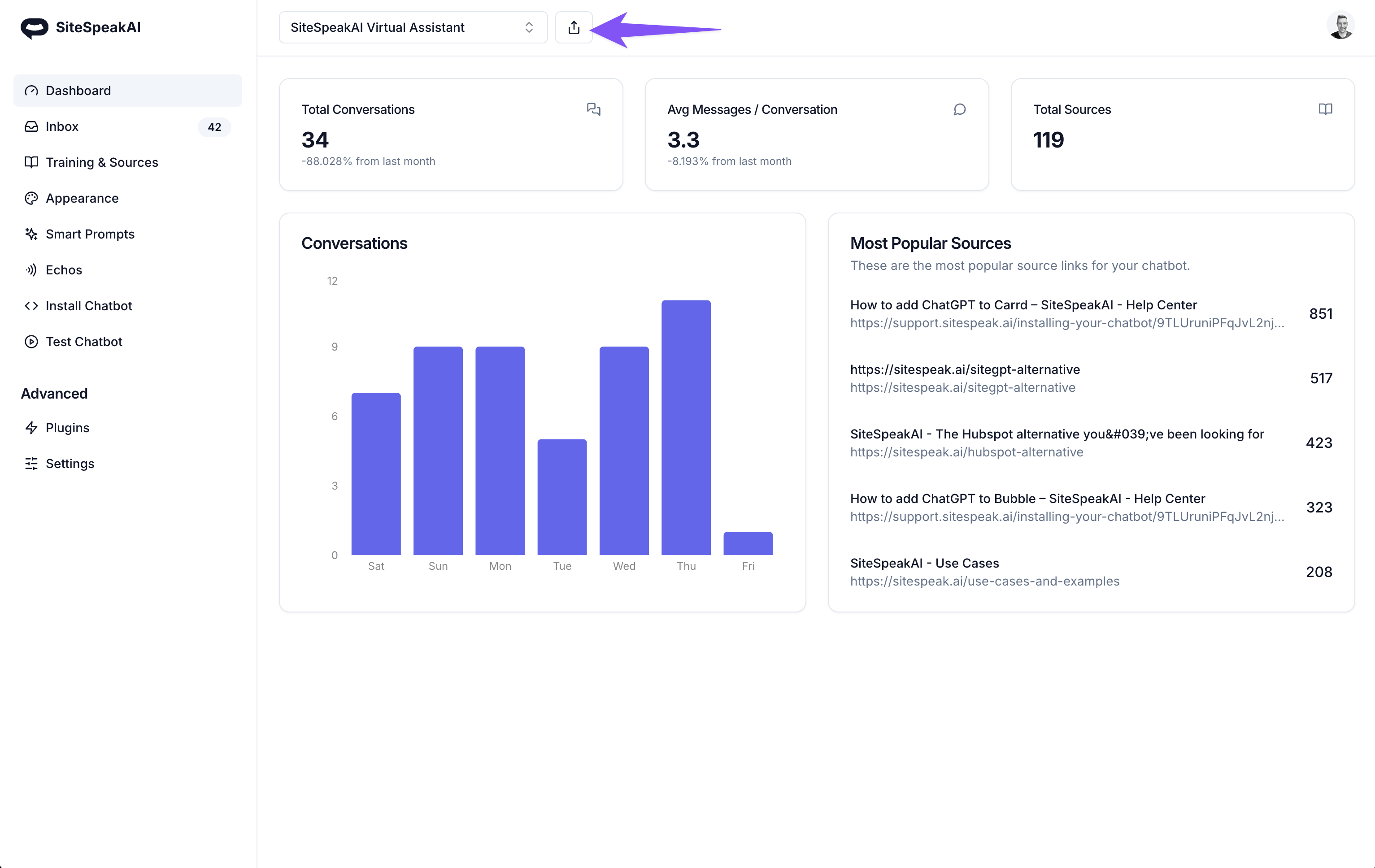The height and width of the screenshot is (868, 1375).
Task: Click the Smart Prompts sparkle icon
Action: click(x=31, y=234)
